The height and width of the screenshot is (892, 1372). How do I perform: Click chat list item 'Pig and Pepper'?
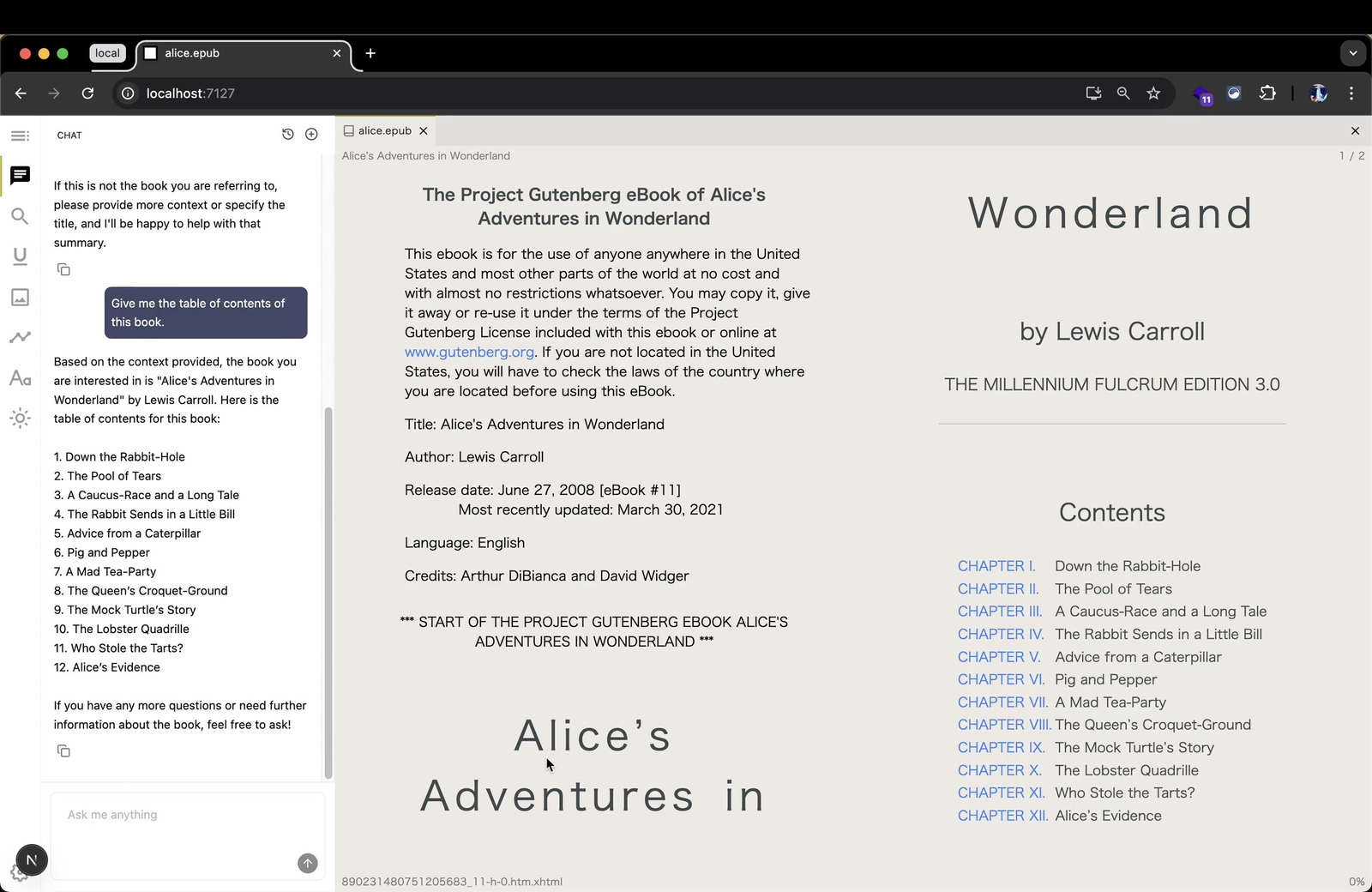[x=102, y=552]
